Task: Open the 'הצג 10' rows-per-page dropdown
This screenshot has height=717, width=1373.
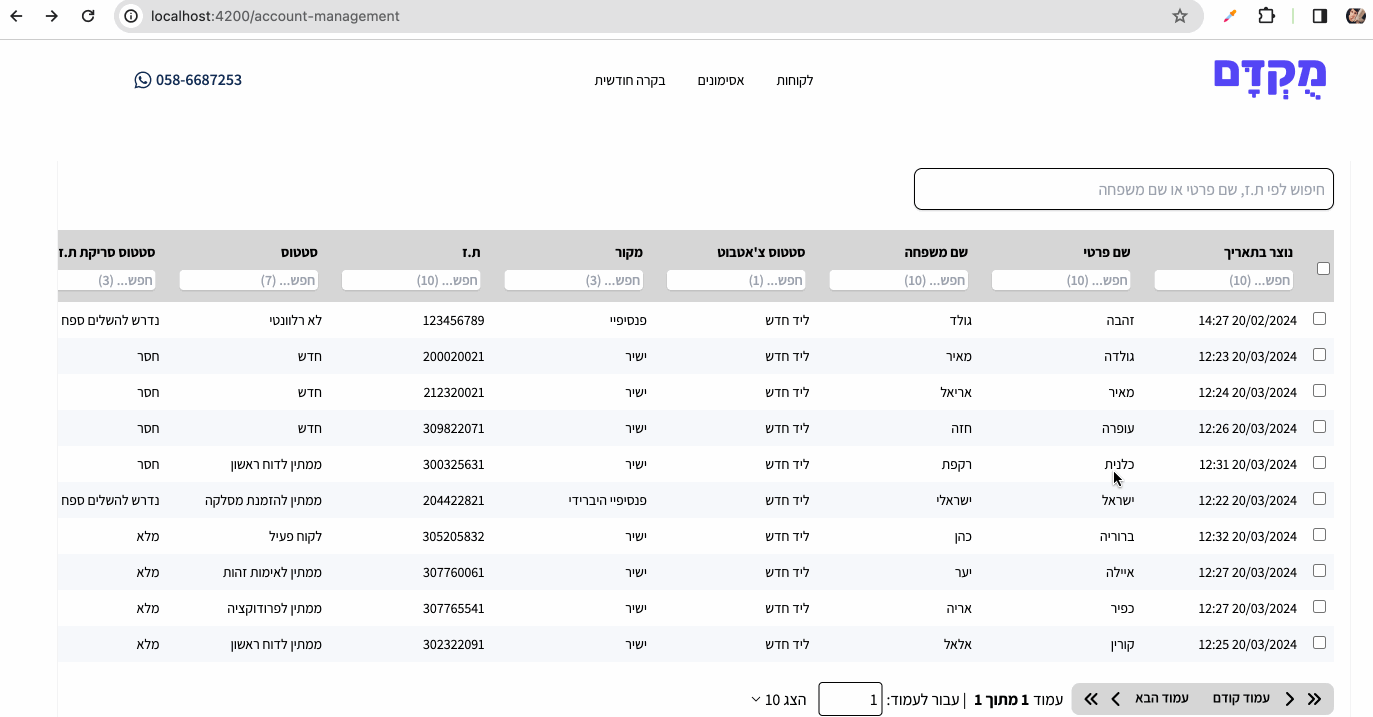Action: [x=779, y=699]
